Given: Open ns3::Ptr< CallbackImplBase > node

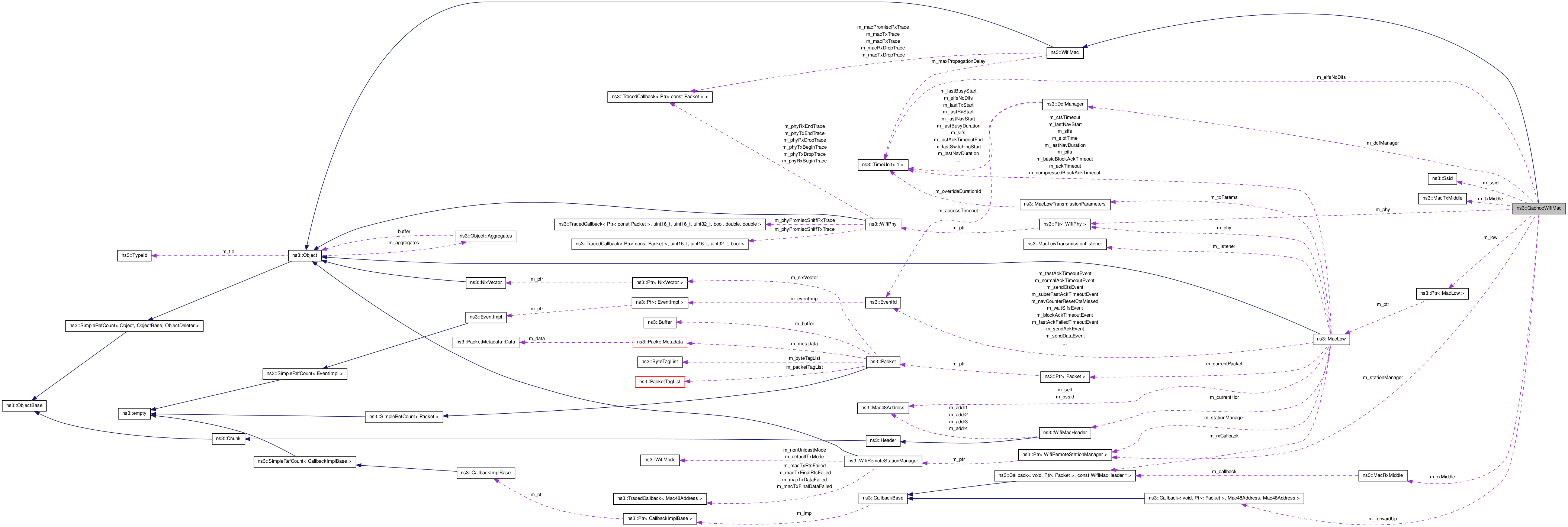Looking at the screenshot, I should click(660, 519).
